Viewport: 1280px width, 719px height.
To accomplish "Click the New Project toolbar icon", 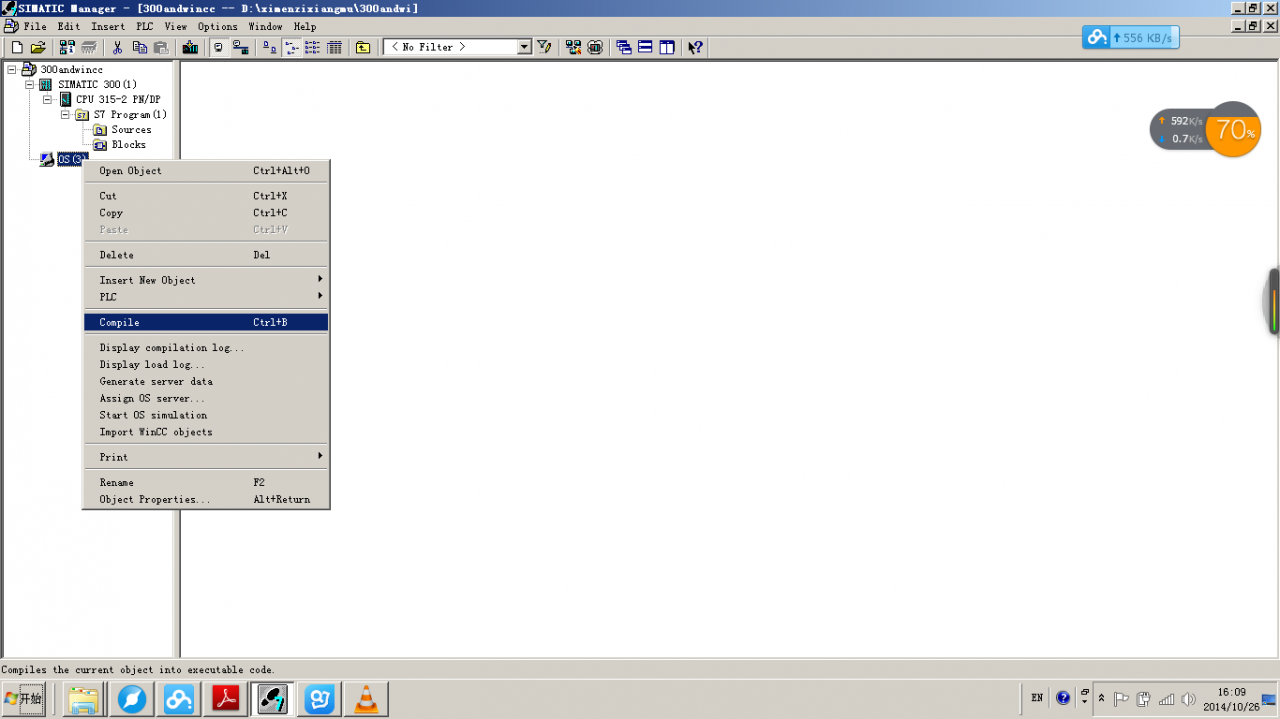I will (17, 47).
